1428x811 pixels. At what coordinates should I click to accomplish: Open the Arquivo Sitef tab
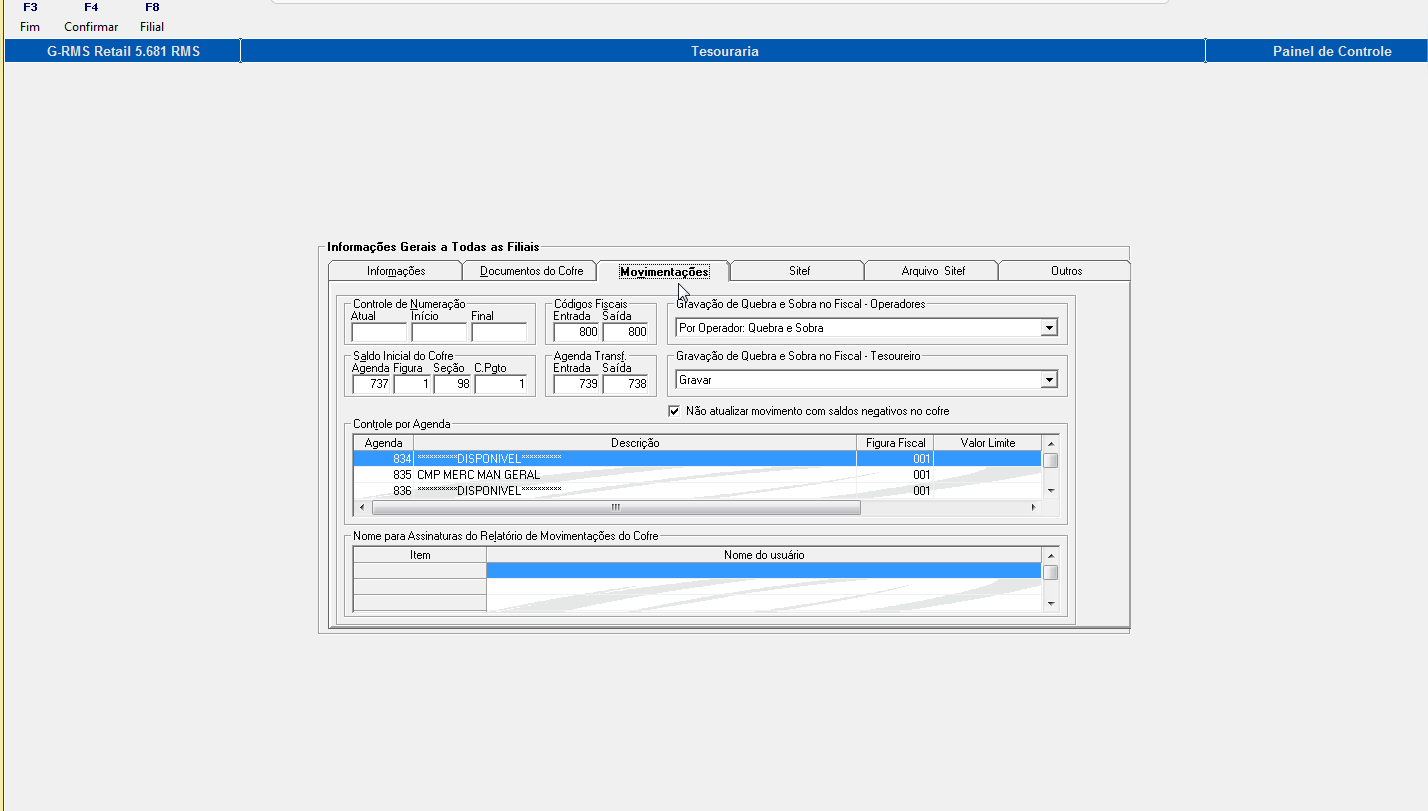click(x=932, y=271)
